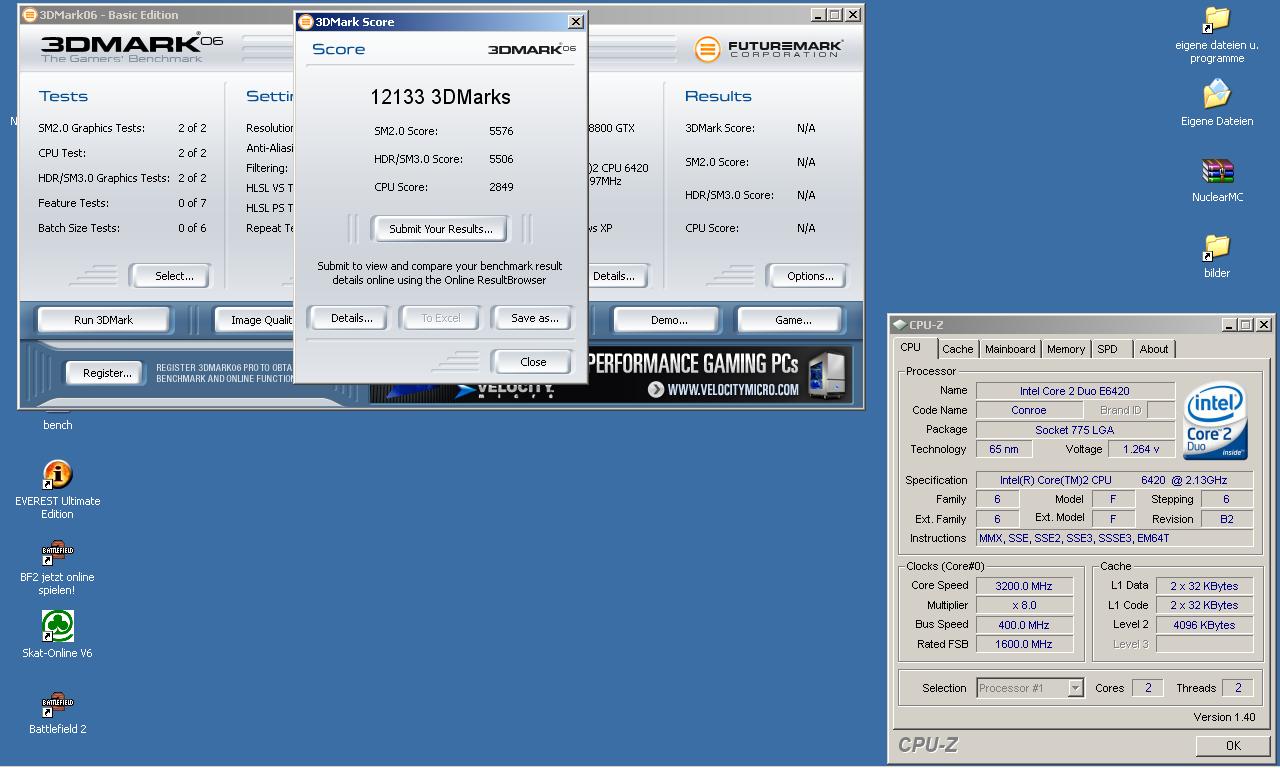Open the Eigene Dateien desktop icon
The width and height of the screenshot is (1280, 768).
[x=1217, y=95]
